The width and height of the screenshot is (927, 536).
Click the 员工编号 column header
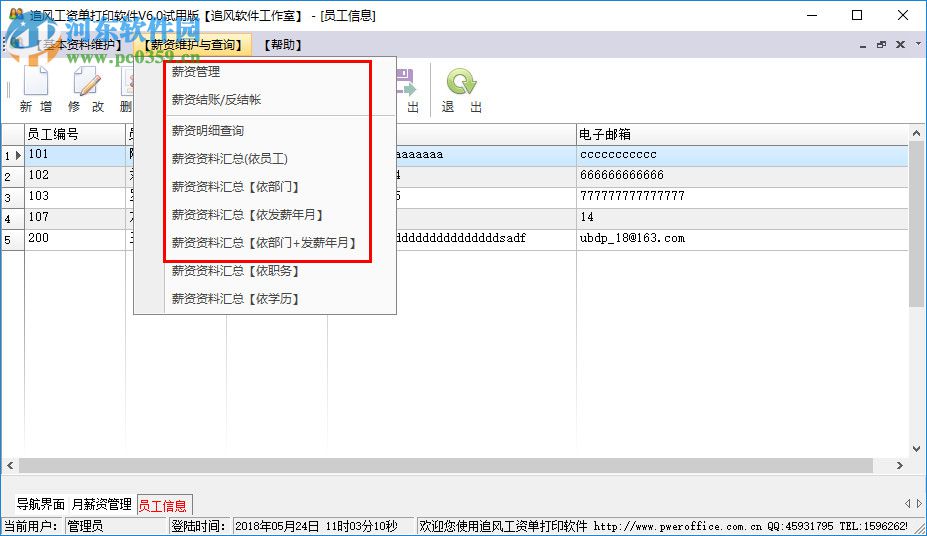point(75,134)
